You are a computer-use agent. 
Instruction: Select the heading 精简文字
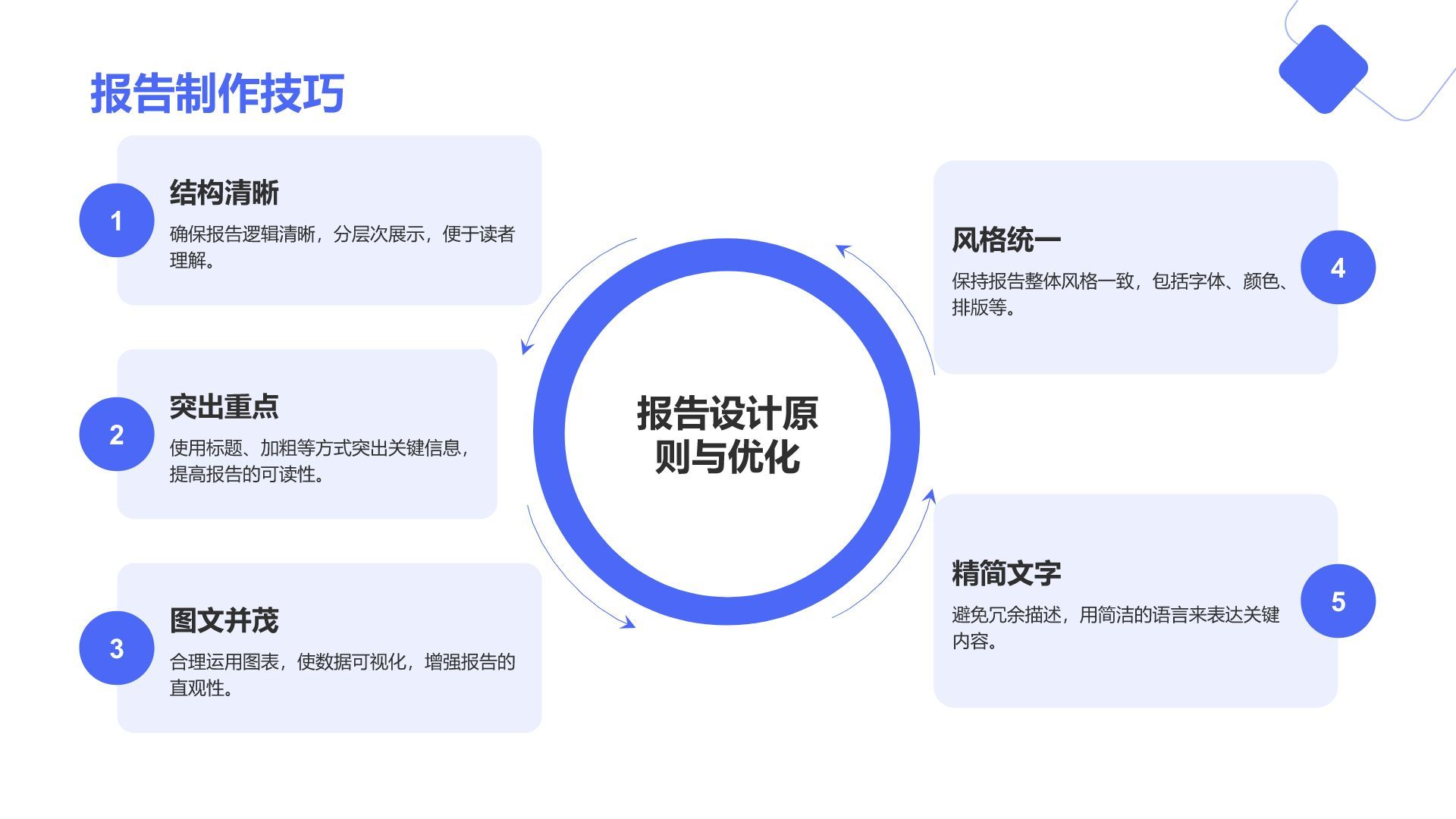[x=1006, y=573]
